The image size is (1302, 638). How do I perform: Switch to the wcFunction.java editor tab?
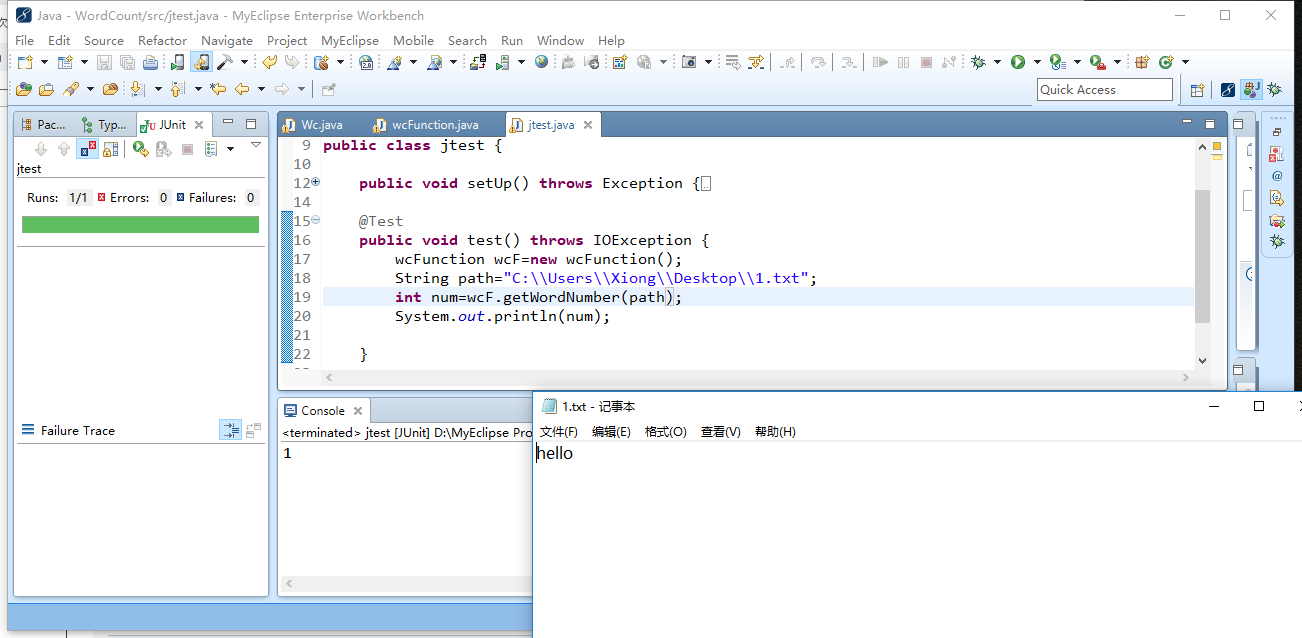point(426,125)
